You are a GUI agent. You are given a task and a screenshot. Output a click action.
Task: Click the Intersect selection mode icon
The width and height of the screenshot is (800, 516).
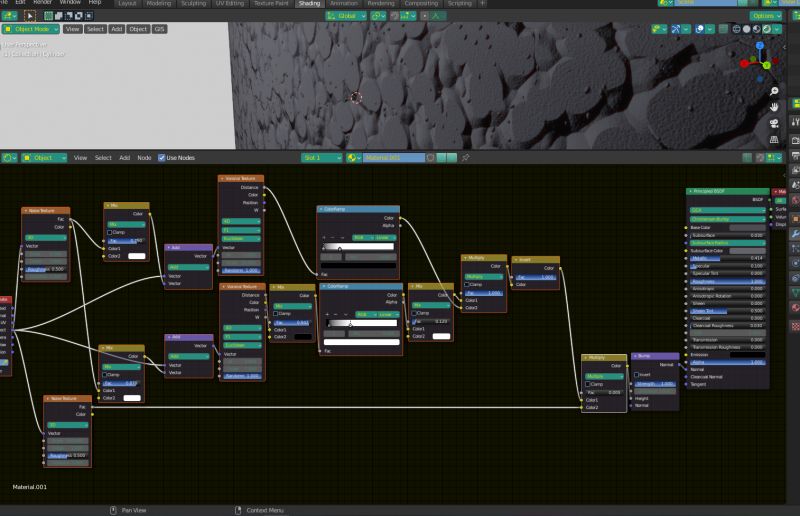(x=89, y=16)
